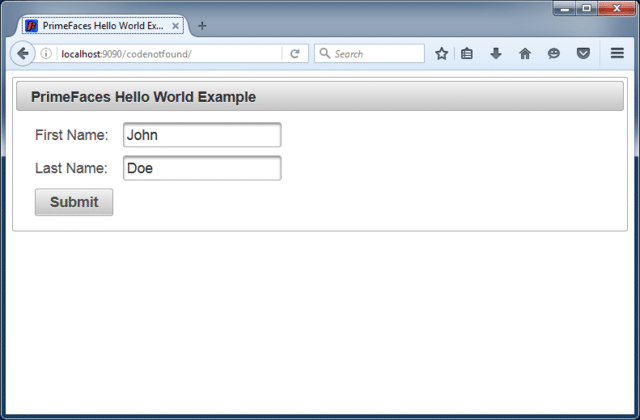Go to the Home page icon
This screenshot has height=420, width=640.
525,53
